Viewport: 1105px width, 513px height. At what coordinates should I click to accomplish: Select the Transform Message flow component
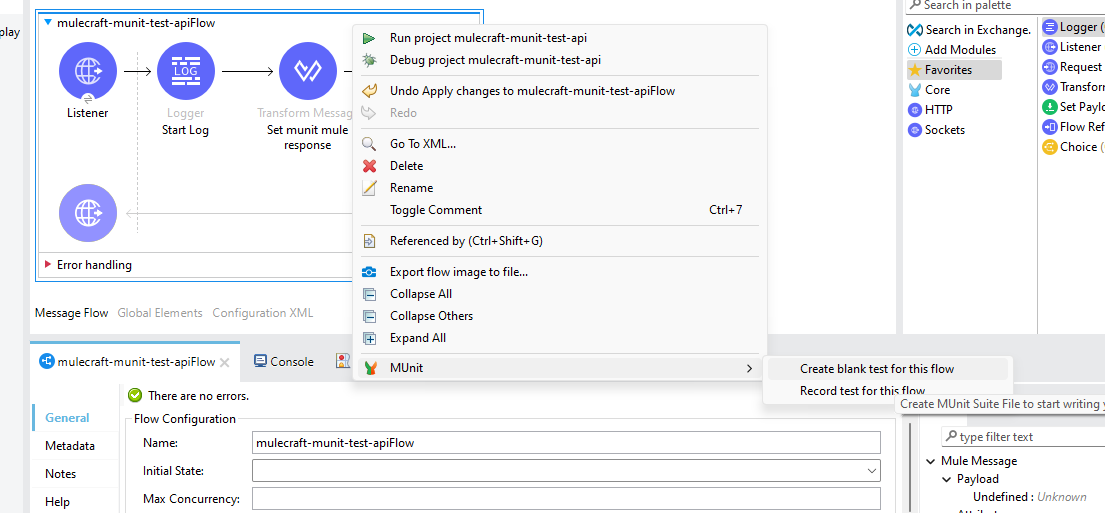(307, 71)
